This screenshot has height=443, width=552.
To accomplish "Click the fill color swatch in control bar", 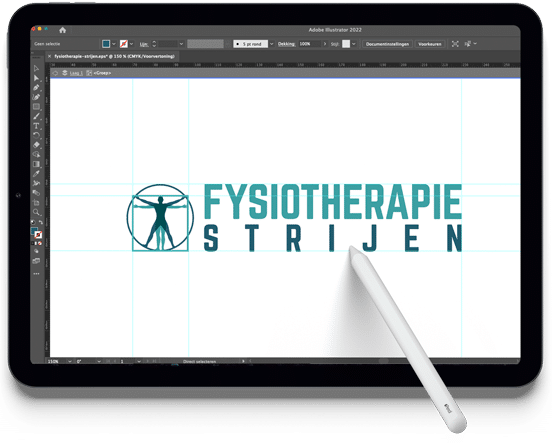I will coord(106,44).
